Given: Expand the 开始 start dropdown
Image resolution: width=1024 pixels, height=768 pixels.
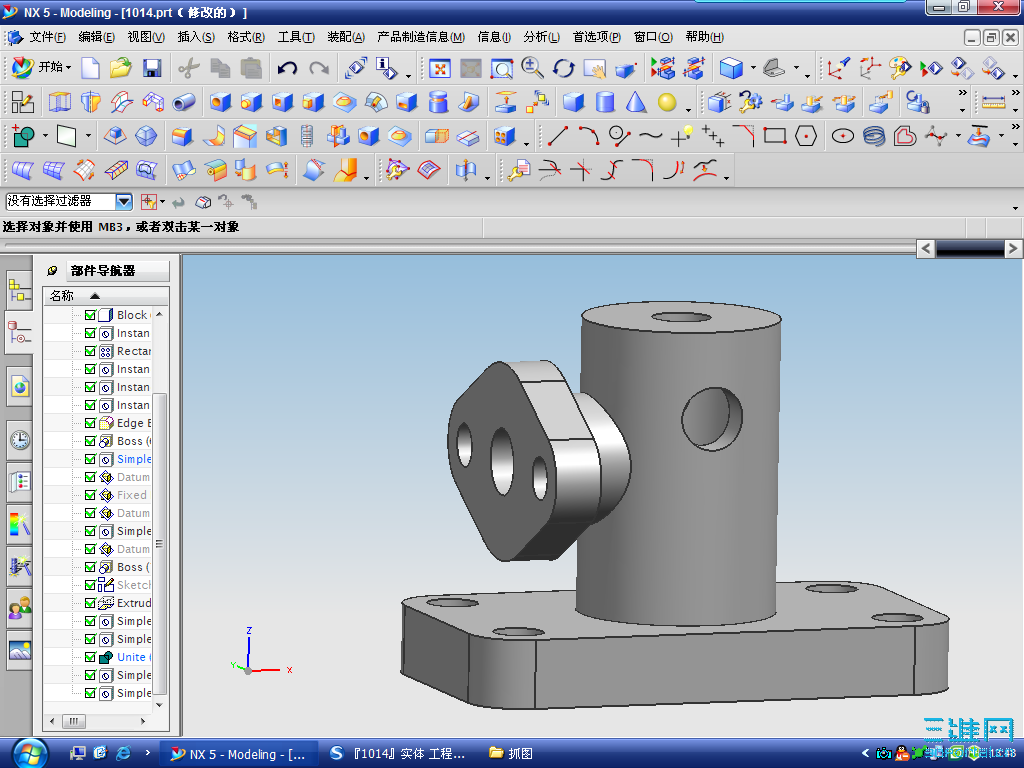Looking at the screenshot, I should [x=68, y=67].
